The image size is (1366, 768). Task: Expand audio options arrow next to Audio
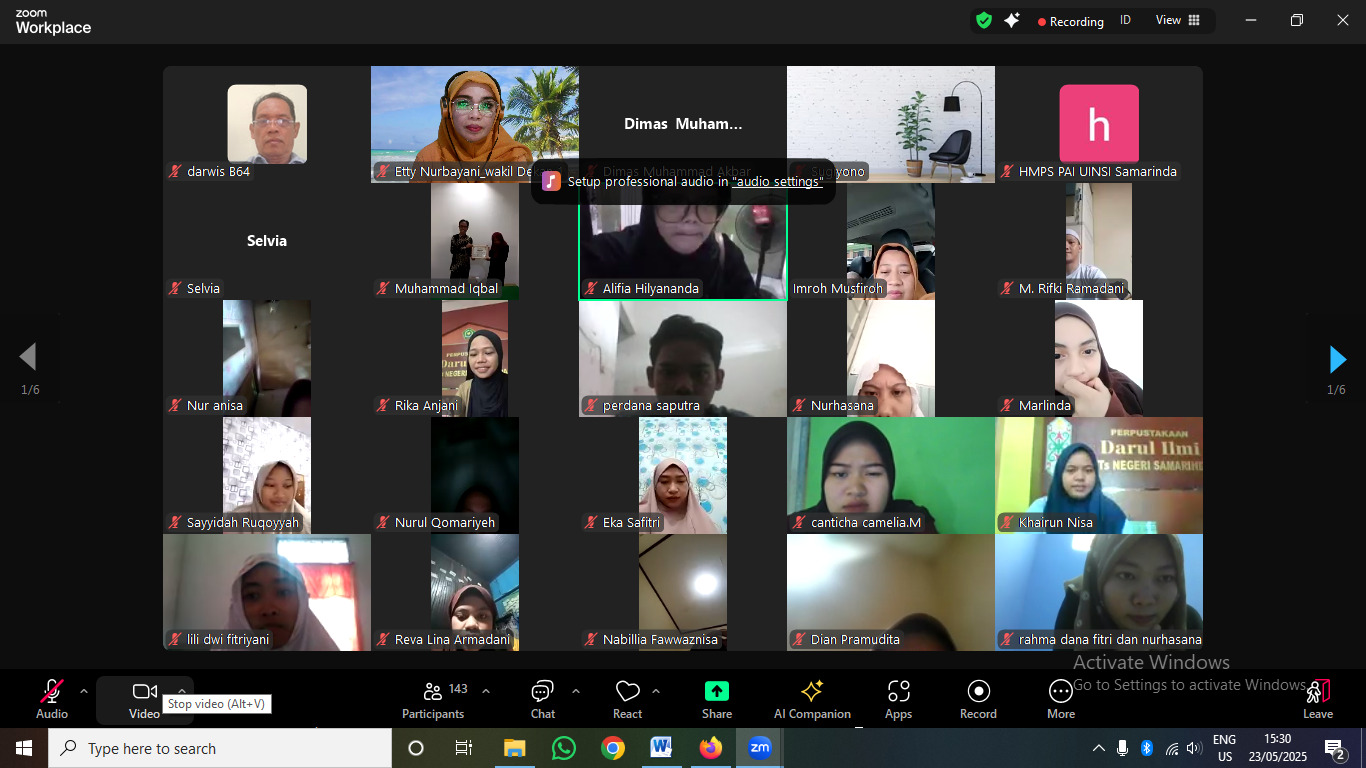coord(84,691)
